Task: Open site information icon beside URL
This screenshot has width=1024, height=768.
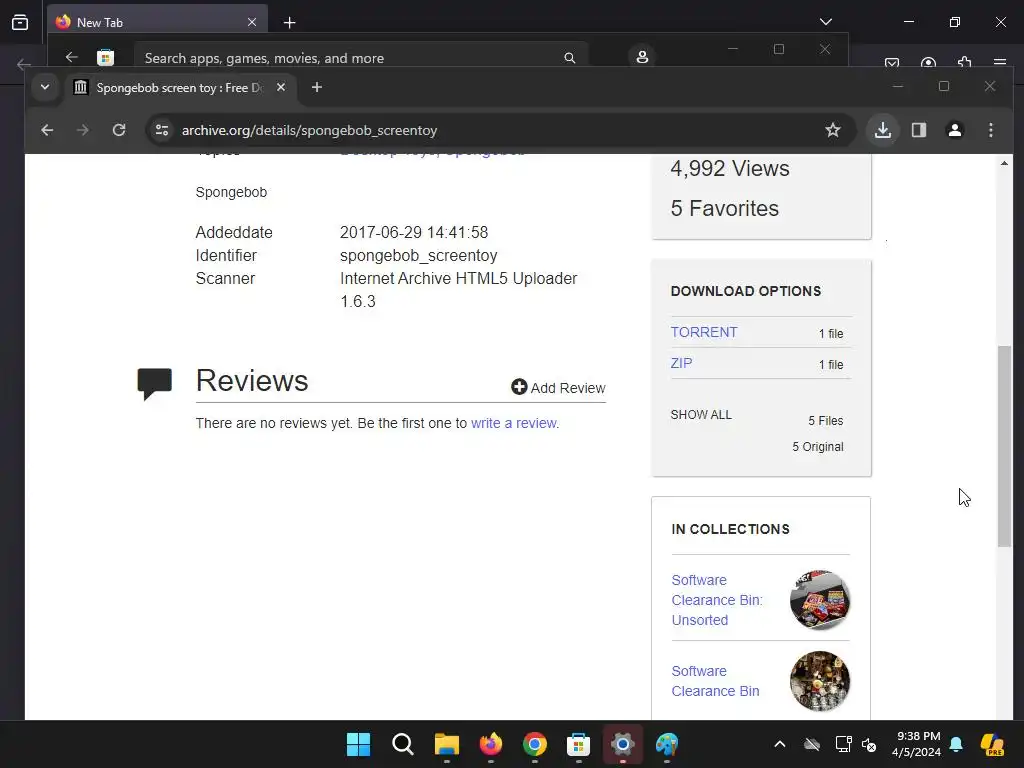Action: (162, 130)
